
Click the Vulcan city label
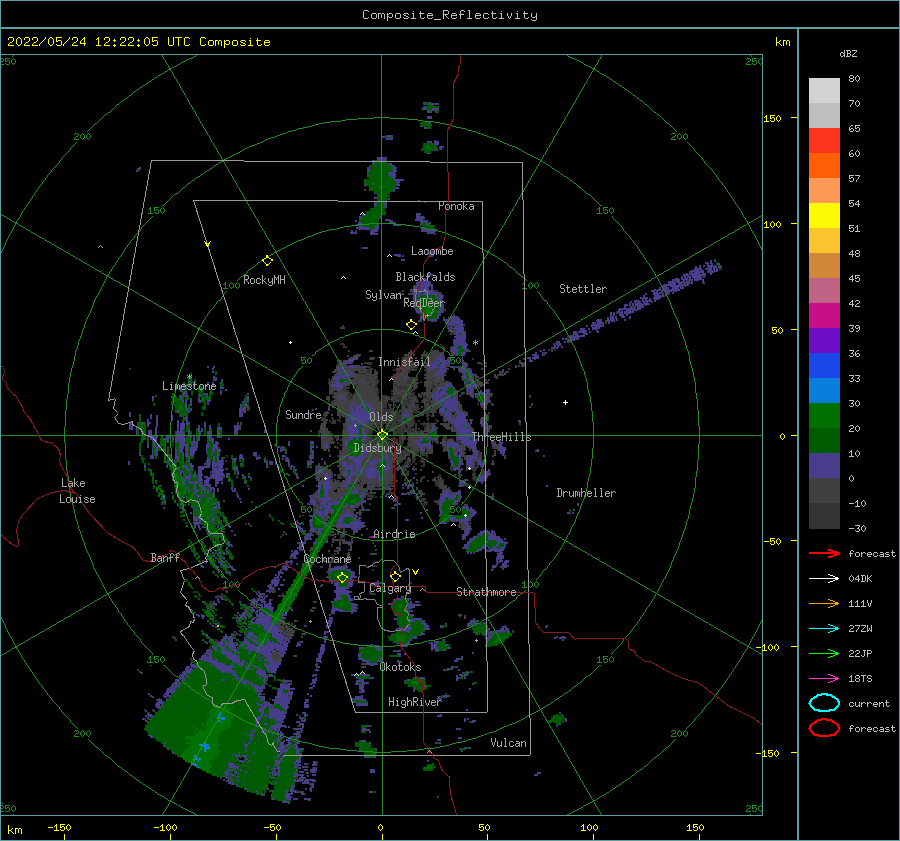509,743
